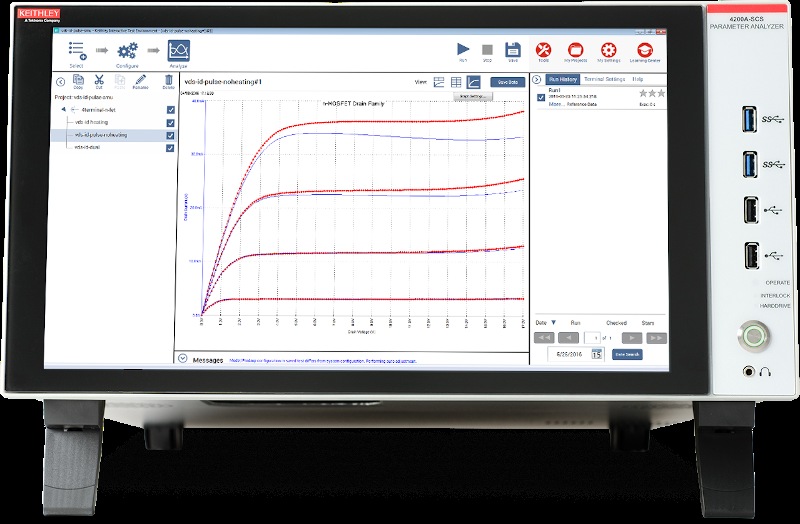Toggle the 4terminal-n-fet checkbox
This screenshot has height=524, width=800.
click(170, 109)
